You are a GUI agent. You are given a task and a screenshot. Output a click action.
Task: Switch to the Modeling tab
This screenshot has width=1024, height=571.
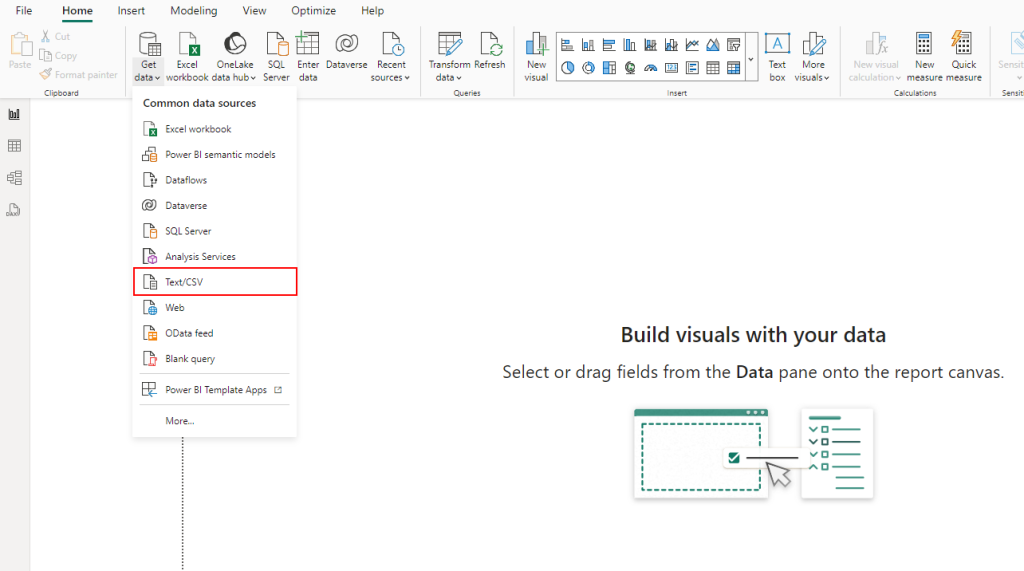[x=193, y=10]
